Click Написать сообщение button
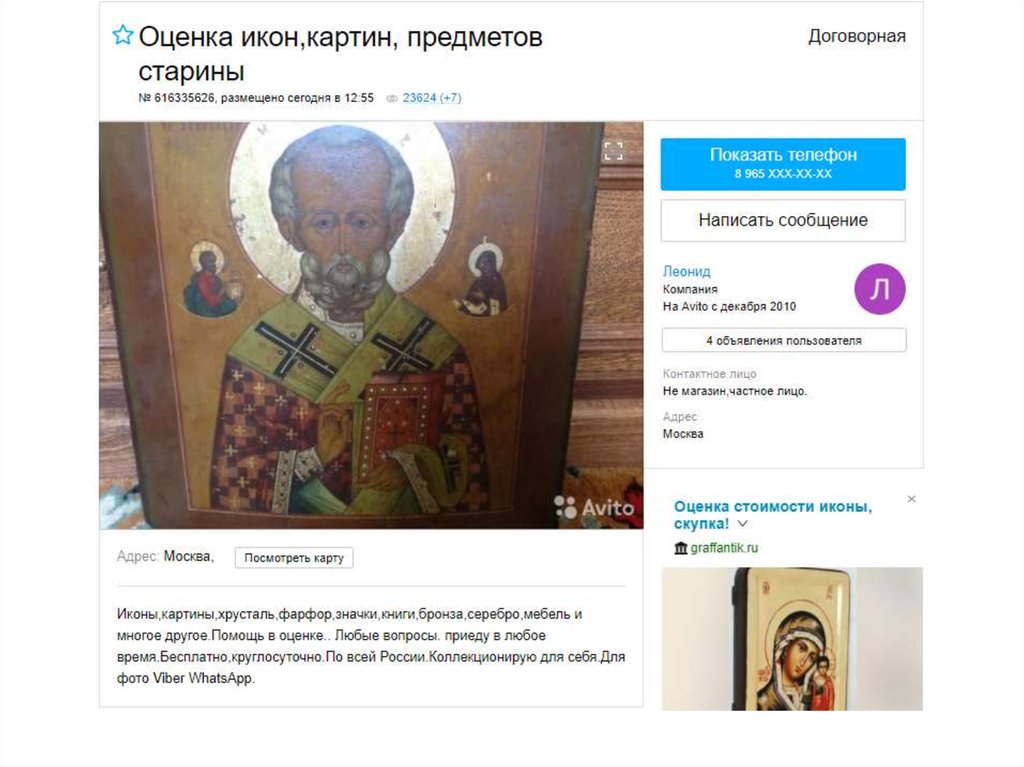 (783, 220)
